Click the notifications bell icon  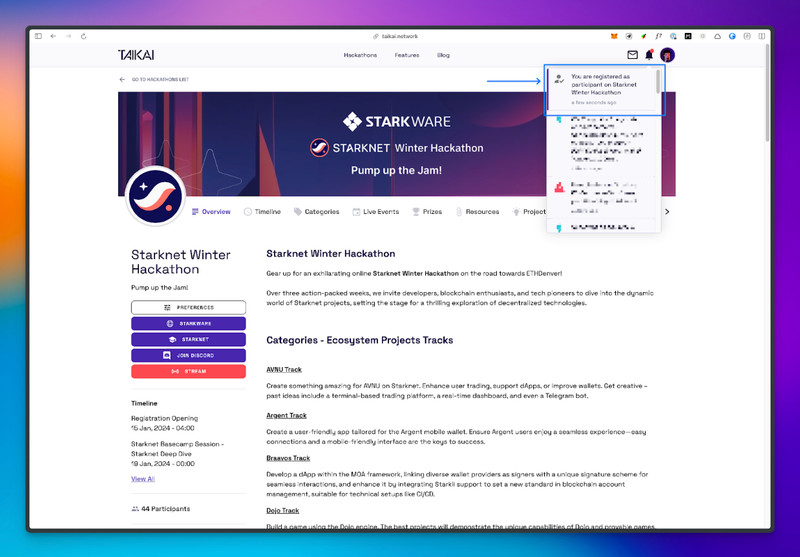coord(649,55)
